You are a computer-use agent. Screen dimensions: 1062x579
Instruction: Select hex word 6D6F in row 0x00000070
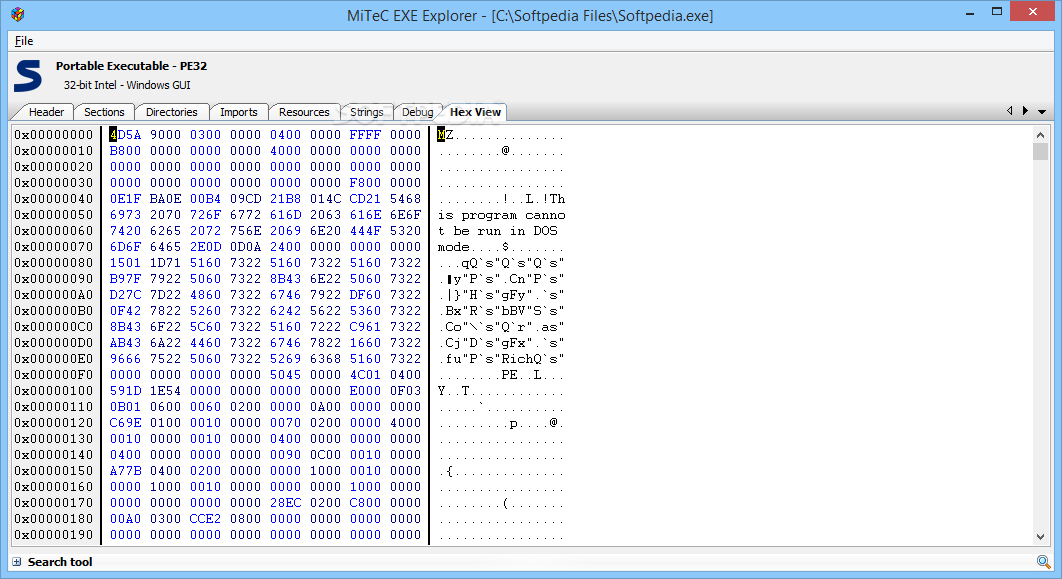point(125,247)
